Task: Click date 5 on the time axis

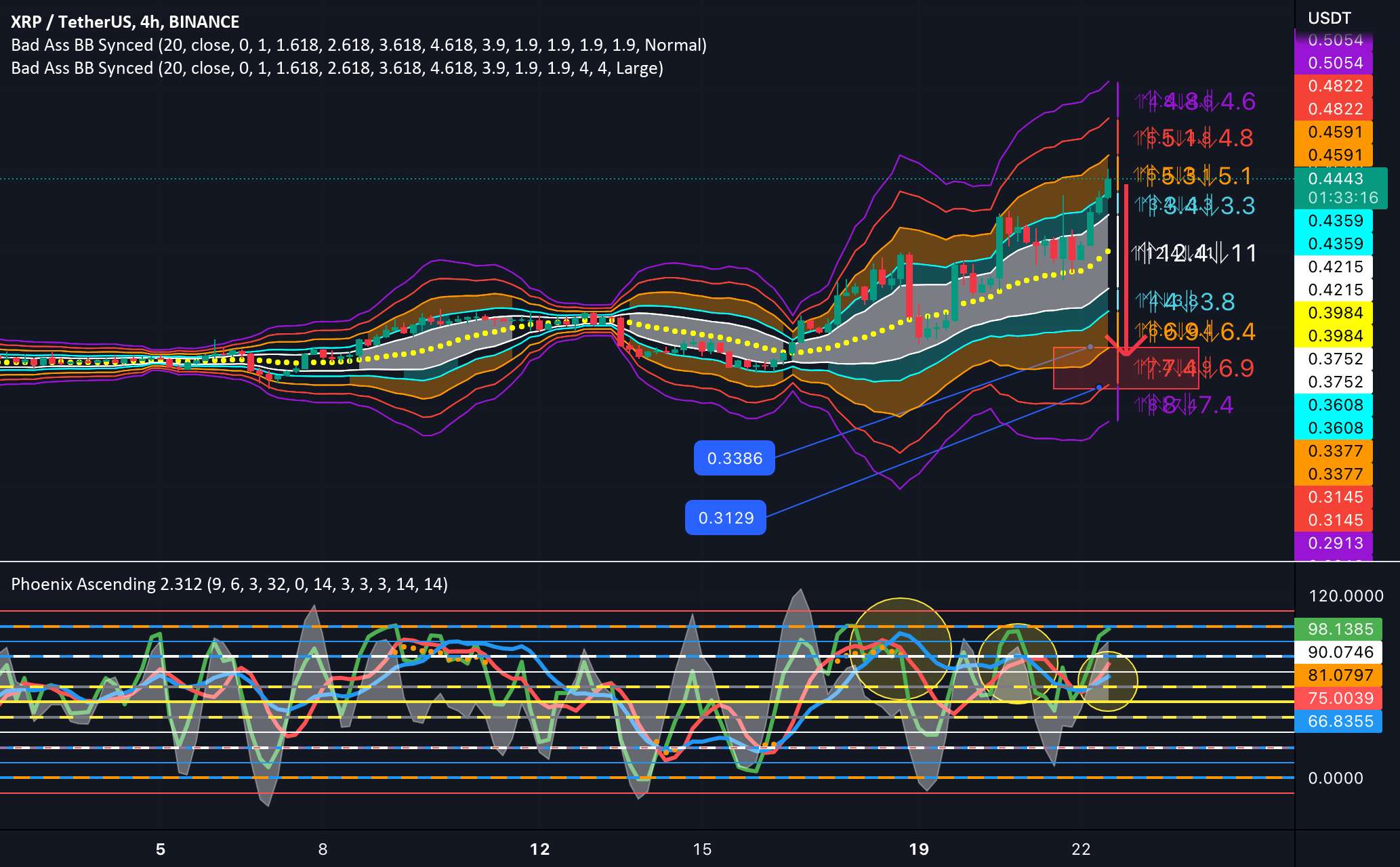Action: (x=161, y=849)
